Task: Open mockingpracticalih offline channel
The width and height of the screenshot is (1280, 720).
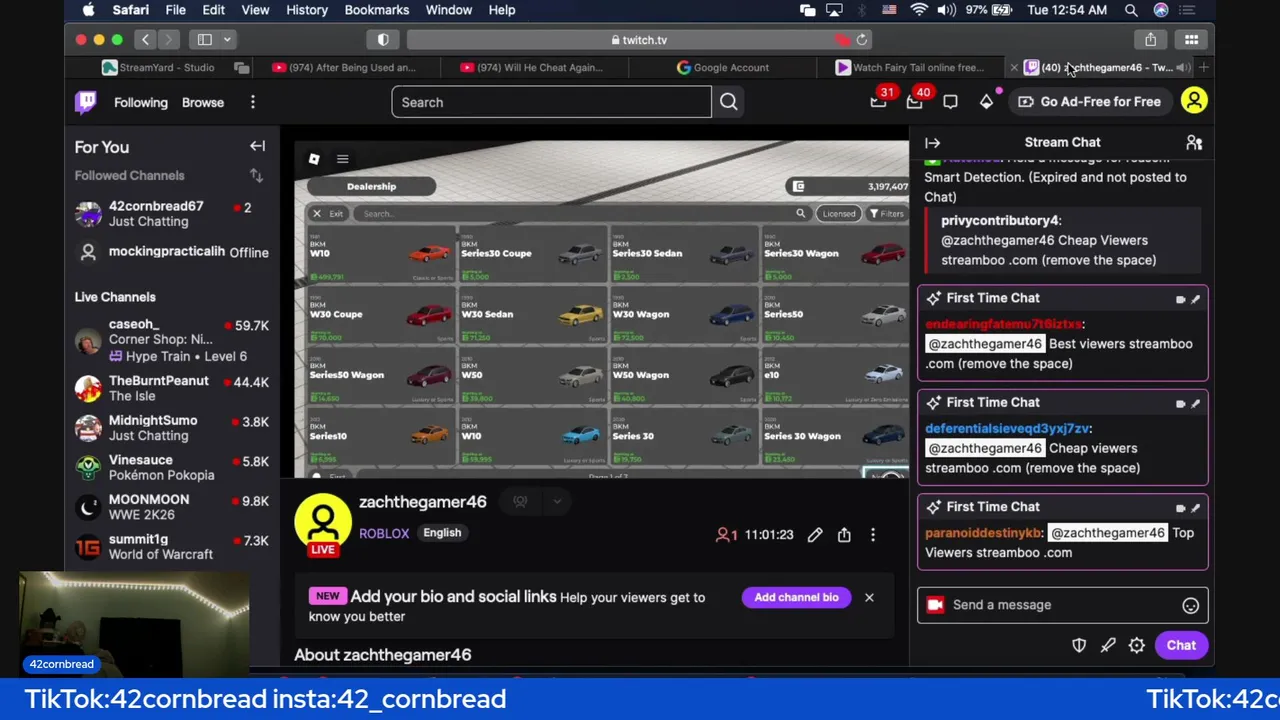Action: pyautogui.click(x=172, y=252)
